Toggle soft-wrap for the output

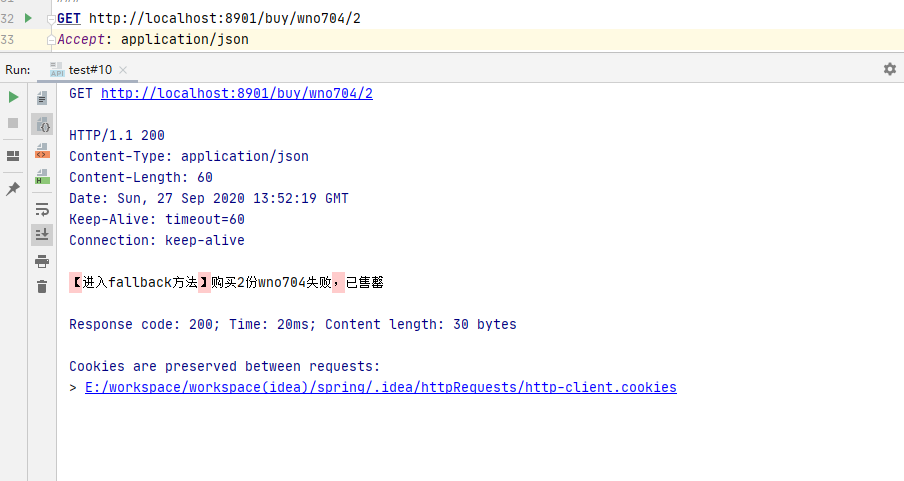tap(42, 209)
